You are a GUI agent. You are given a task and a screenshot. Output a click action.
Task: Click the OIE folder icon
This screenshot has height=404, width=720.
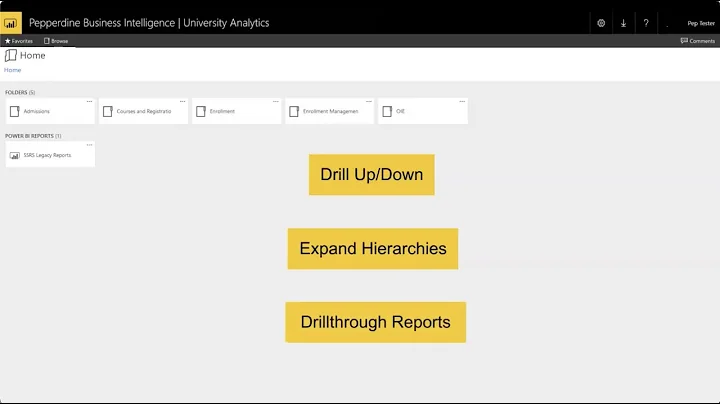click(x=388, y=112)
